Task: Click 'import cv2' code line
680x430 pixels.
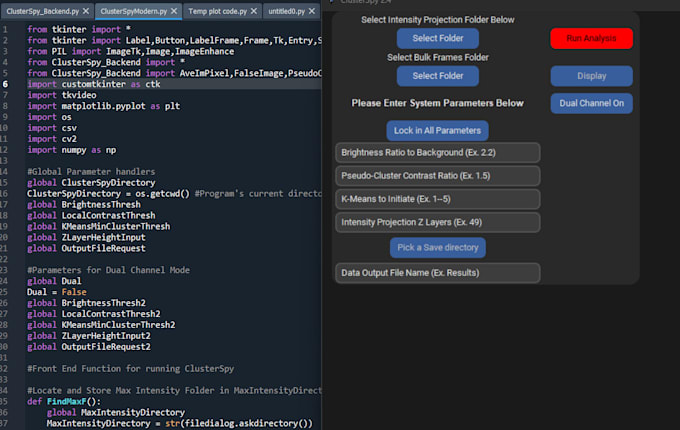Action: click(52, 139)
